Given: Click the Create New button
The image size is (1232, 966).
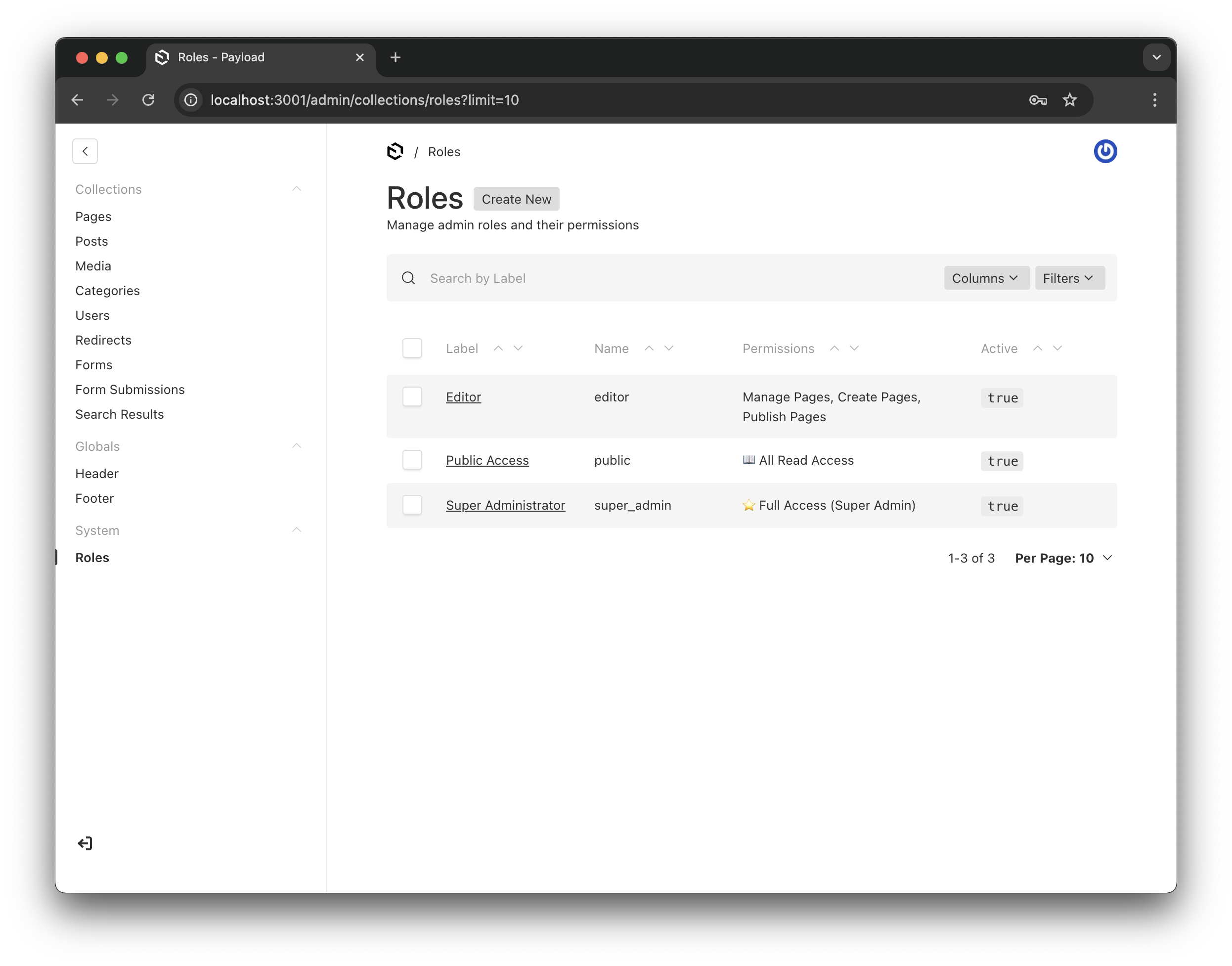Looking at the screenshot, I should (x=516, y=199).
